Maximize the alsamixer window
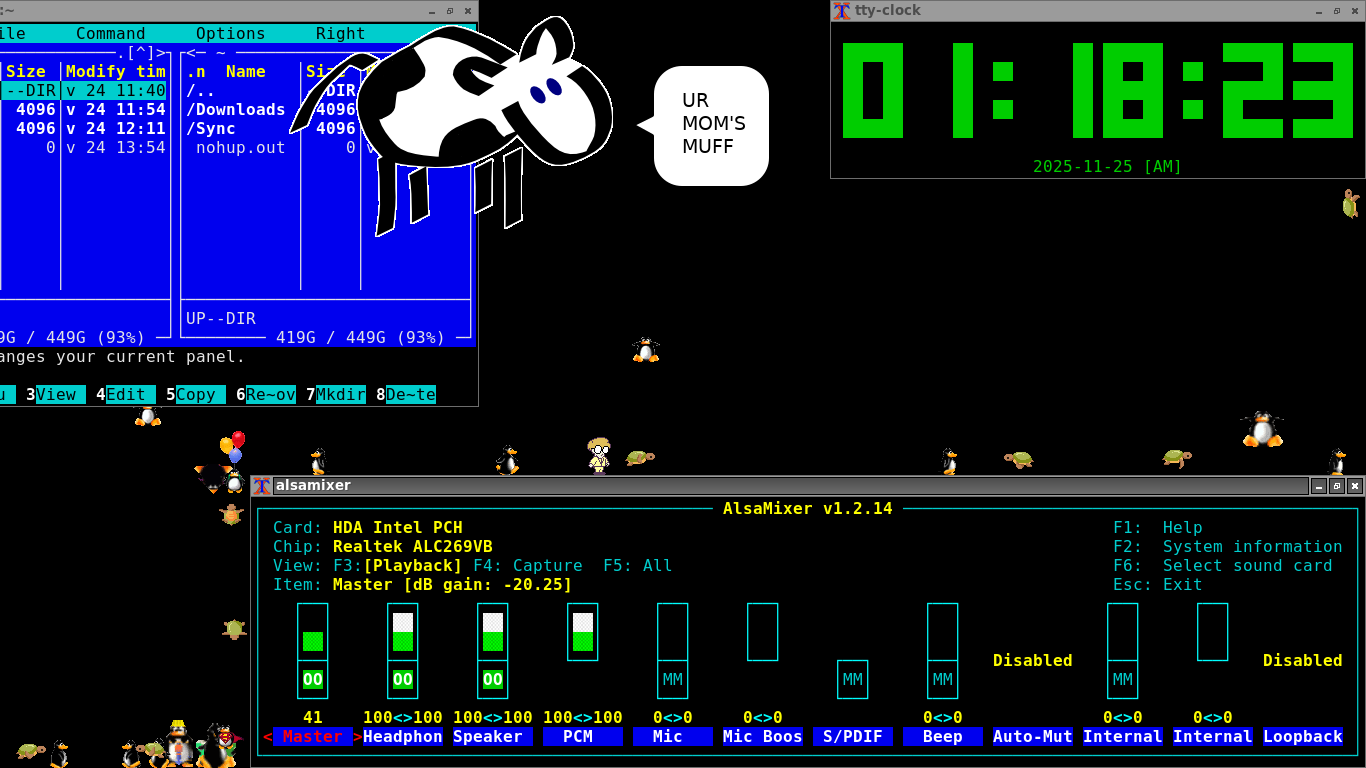The image size is (1366, 768). [1337, 486]
